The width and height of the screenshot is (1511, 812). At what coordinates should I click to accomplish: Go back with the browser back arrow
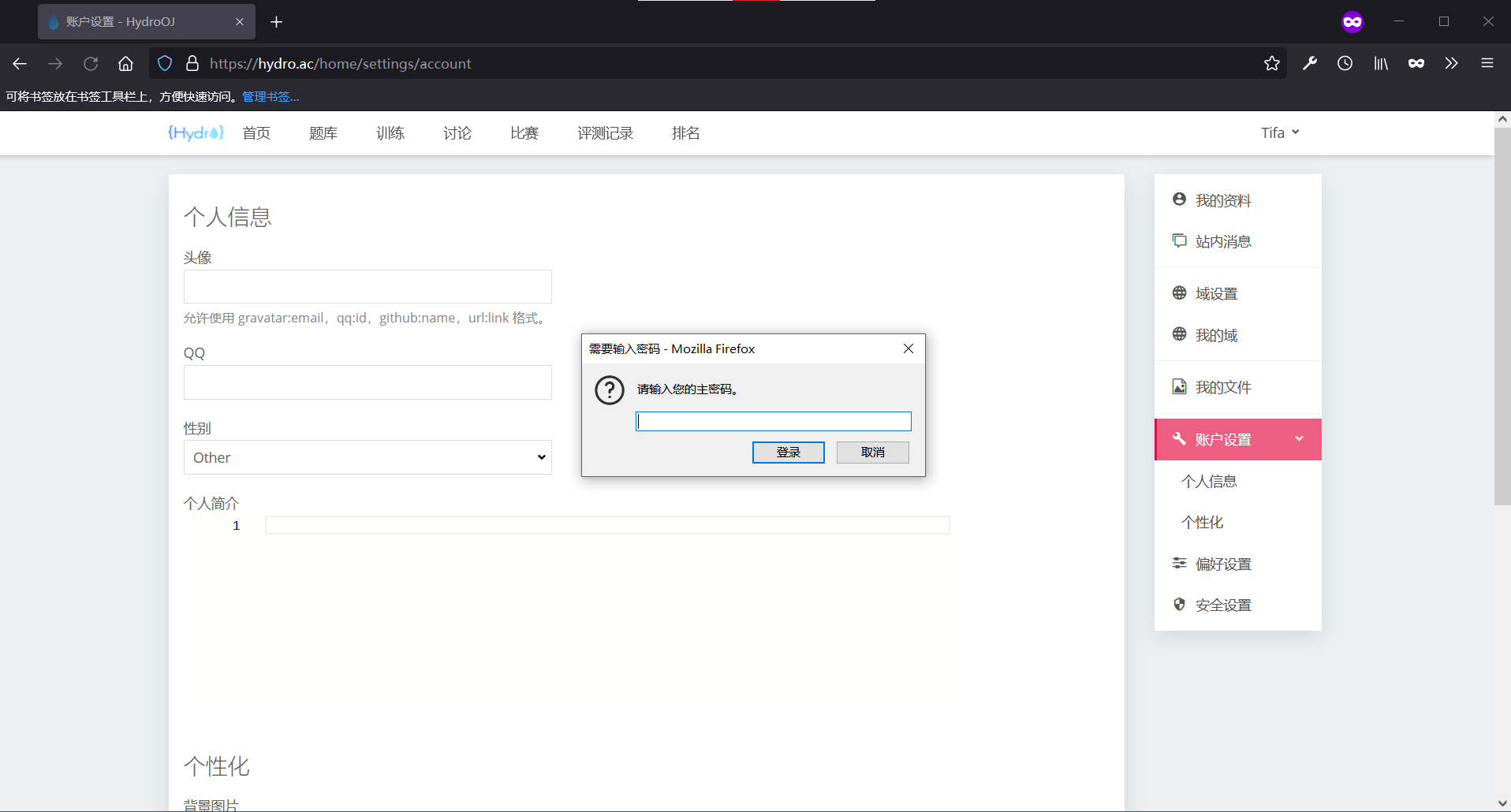click(x=20, y=64)
